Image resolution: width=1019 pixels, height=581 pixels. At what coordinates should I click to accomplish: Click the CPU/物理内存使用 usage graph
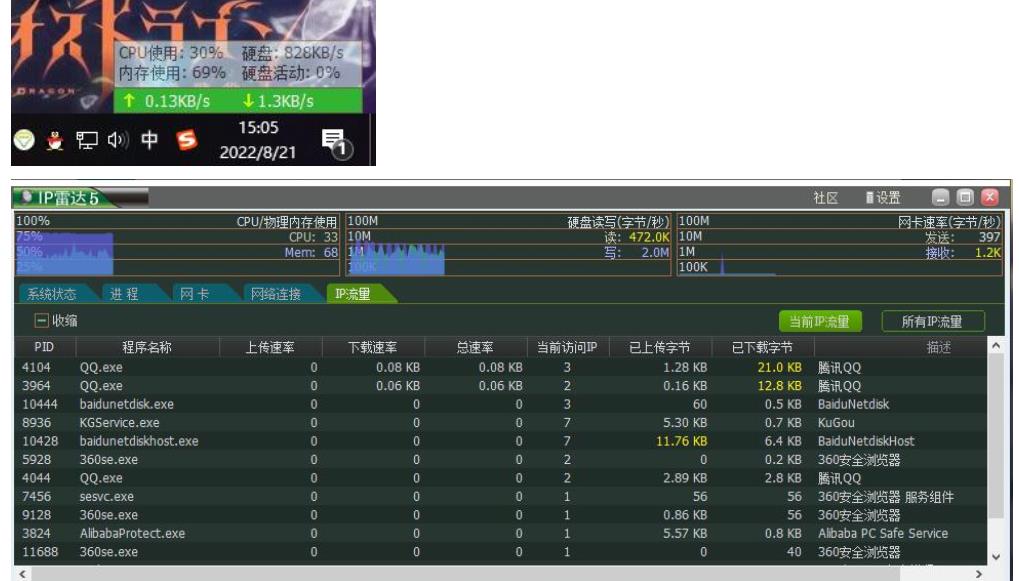(x=177, y=244)
